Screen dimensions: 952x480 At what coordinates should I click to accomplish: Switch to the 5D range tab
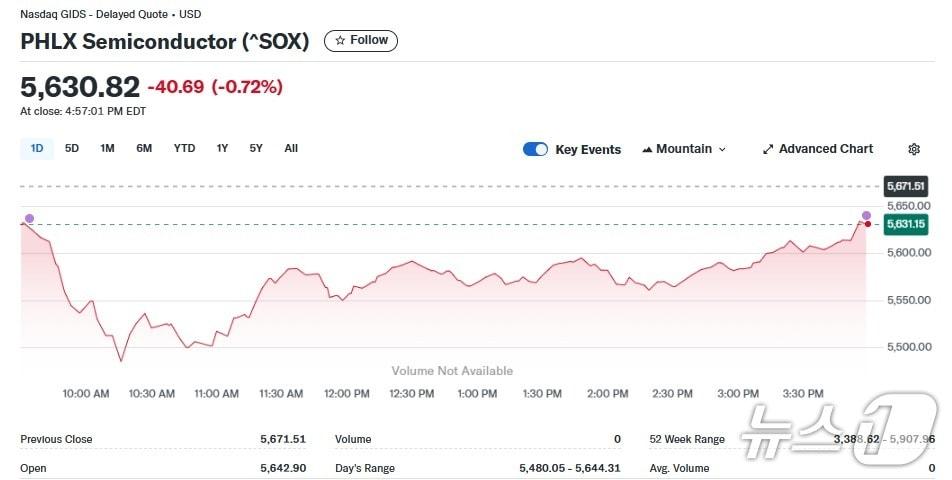coord(72,149)
